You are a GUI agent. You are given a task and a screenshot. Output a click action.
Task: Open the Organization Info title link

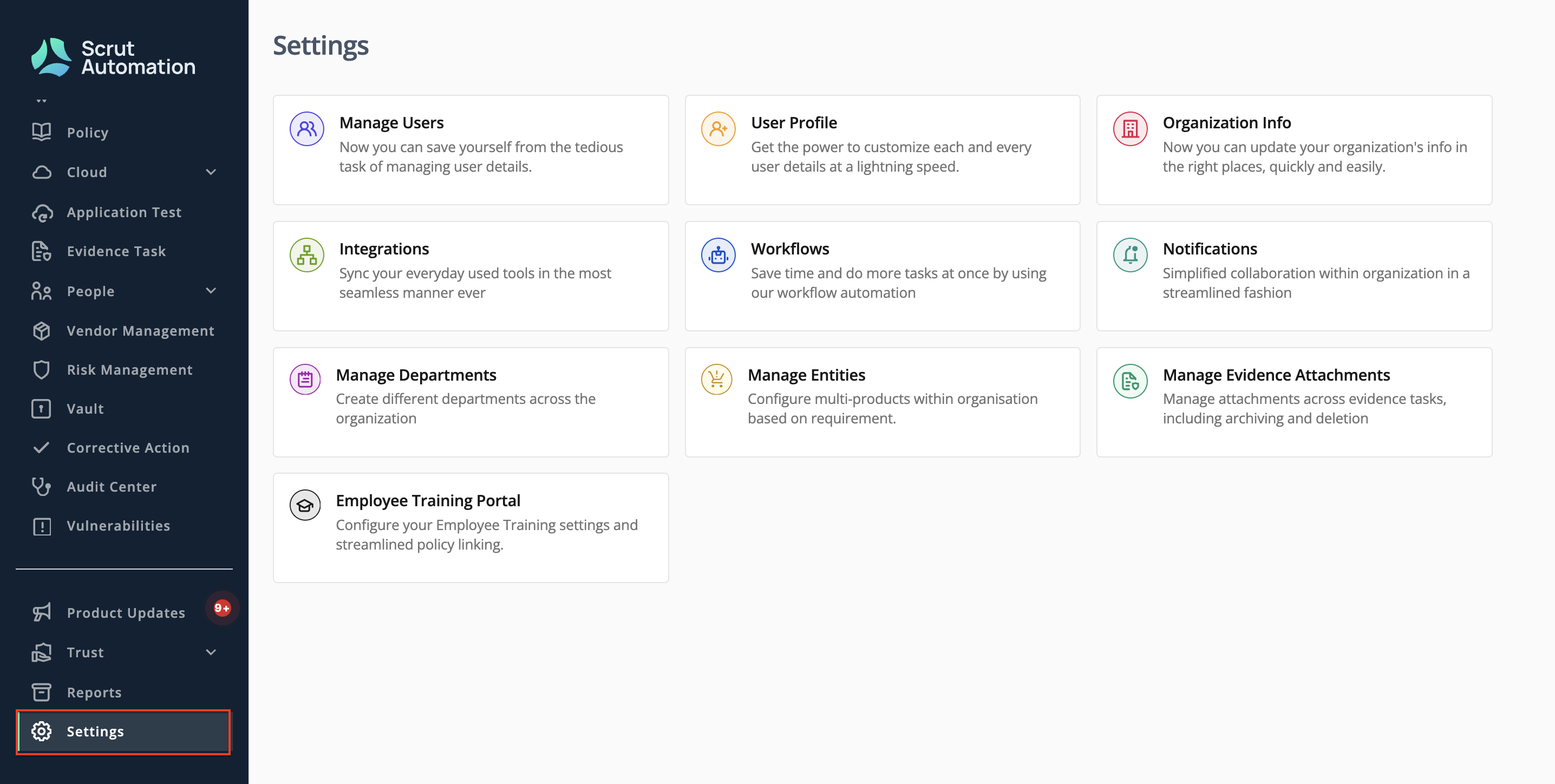pos(1226,122)
